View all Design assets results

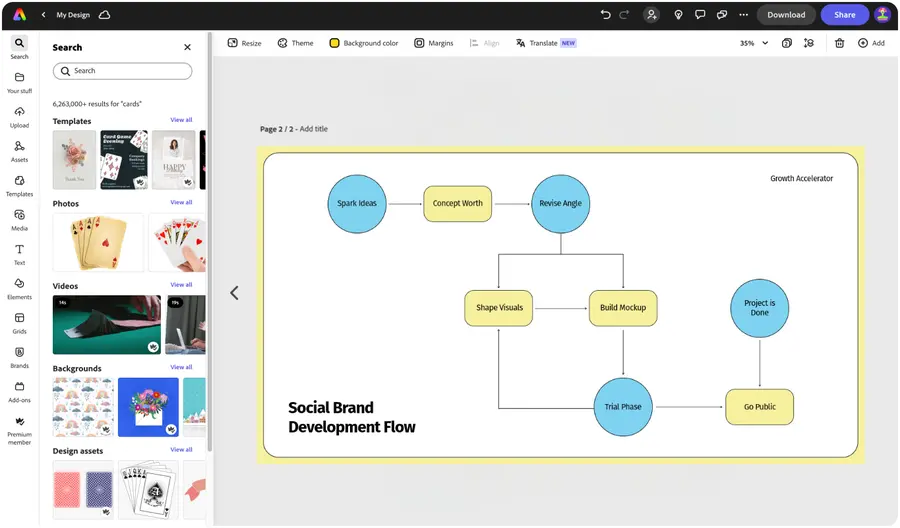click(x=181, y=450)
